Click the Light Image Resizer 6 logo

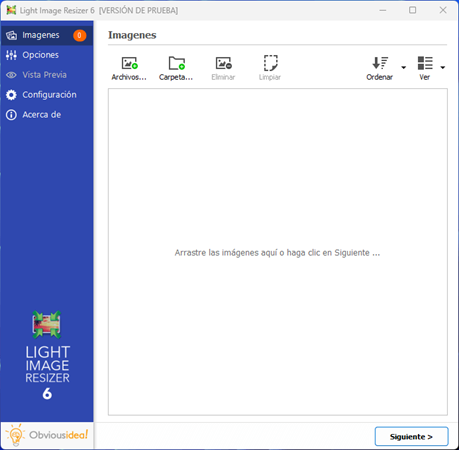(x=47, y=355)
